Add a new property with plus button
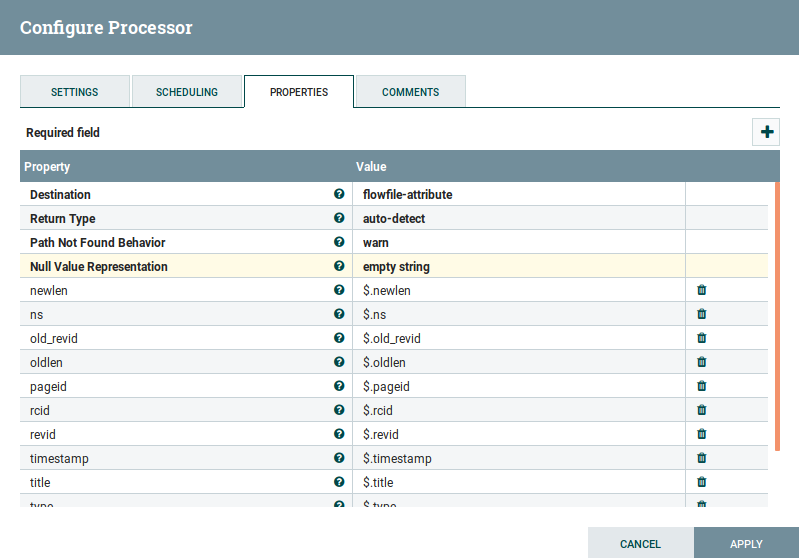The height and width of the screenshot is (558, 799). coord(766,132)
